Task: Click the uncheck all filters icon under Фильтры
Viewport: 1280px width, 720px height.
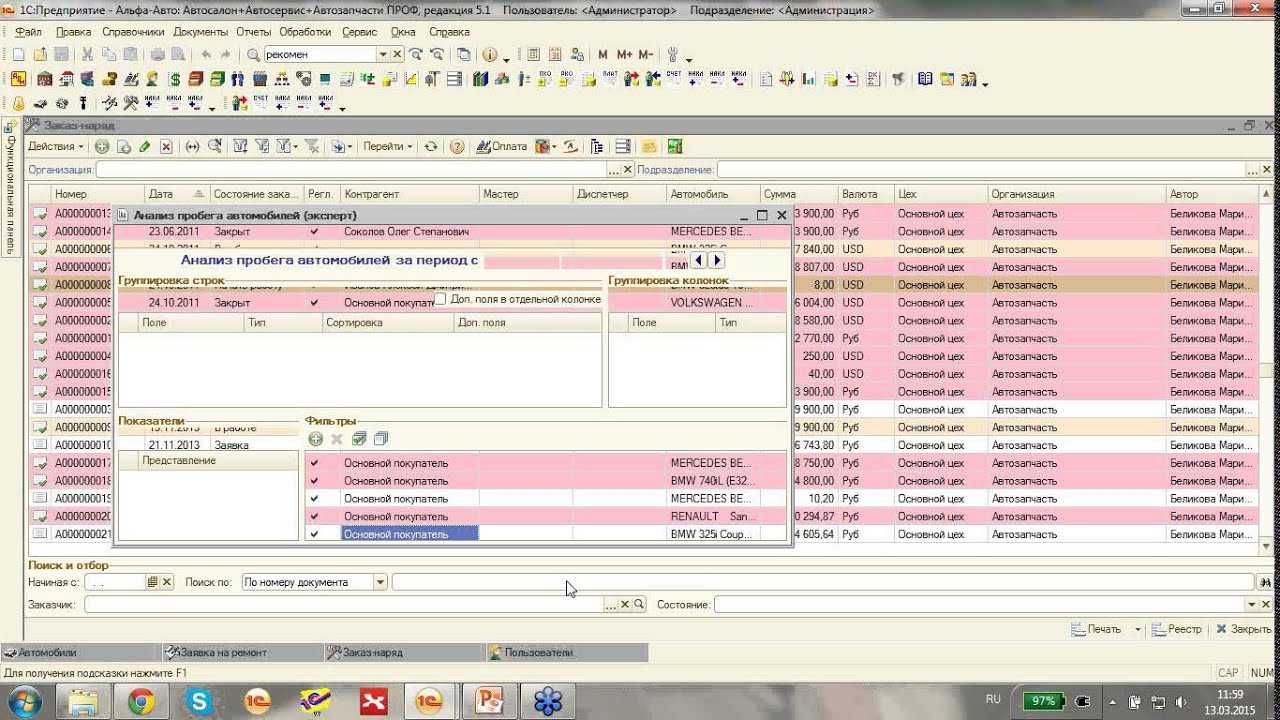Action: coord(380,439)
